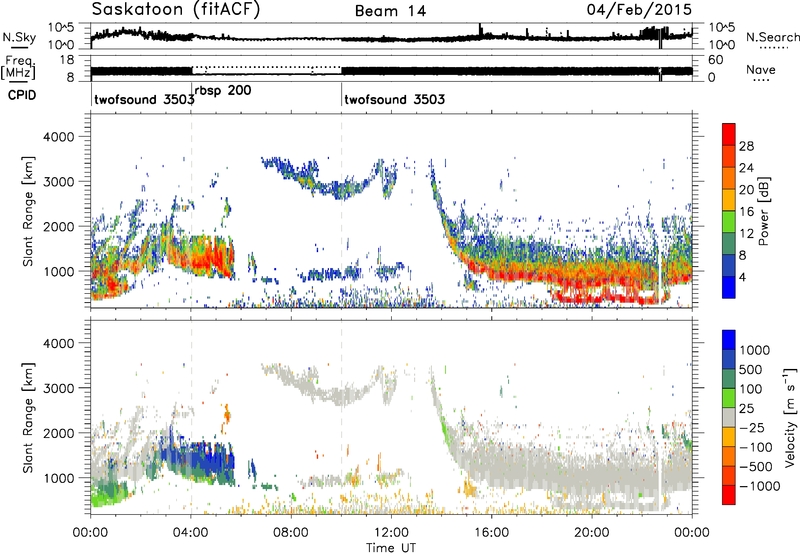
Task: Click the 'Nave' legend label
Action: coord(761,69)
